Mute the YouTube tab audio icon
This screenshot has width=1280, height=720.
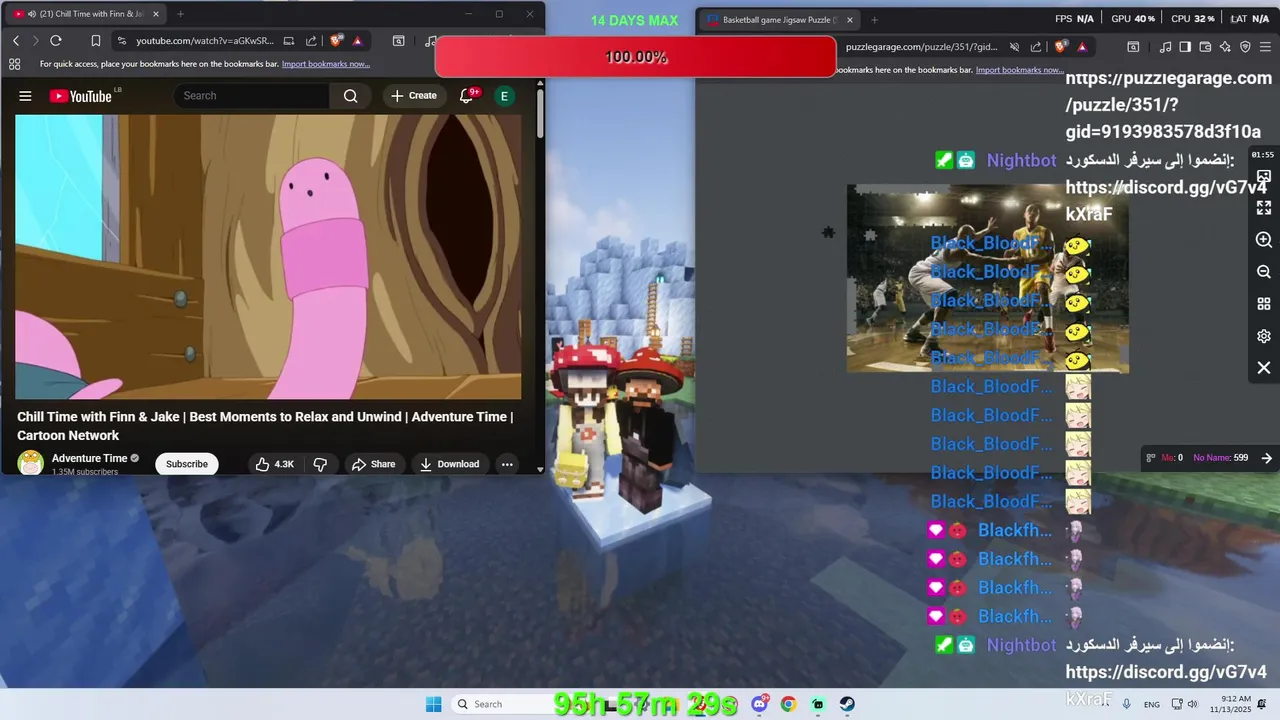pyautogui.click(x=31, y=14)
